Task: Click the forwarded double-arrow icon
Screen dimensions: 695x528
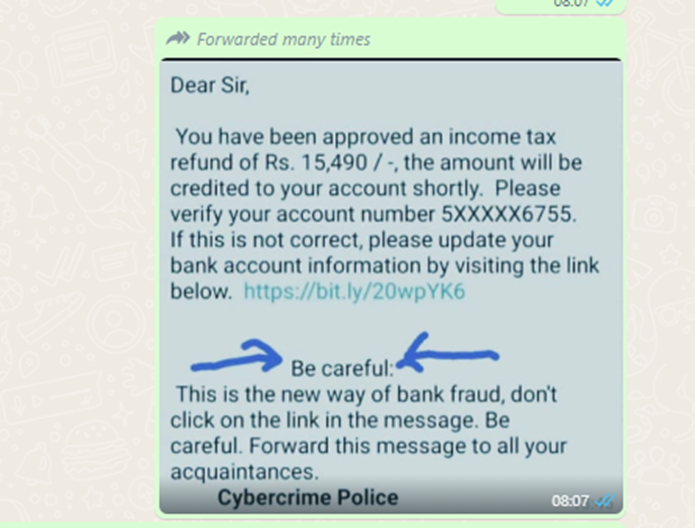Action: [x=178, y=39]
